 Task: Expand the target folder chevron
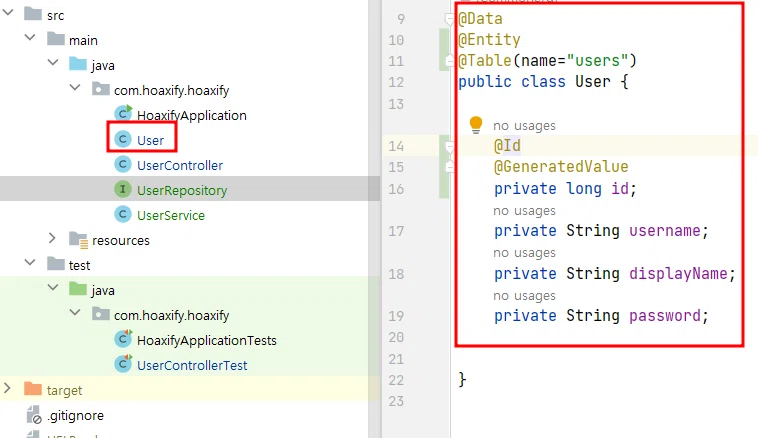pyautogui.click(x=7, y=388)
